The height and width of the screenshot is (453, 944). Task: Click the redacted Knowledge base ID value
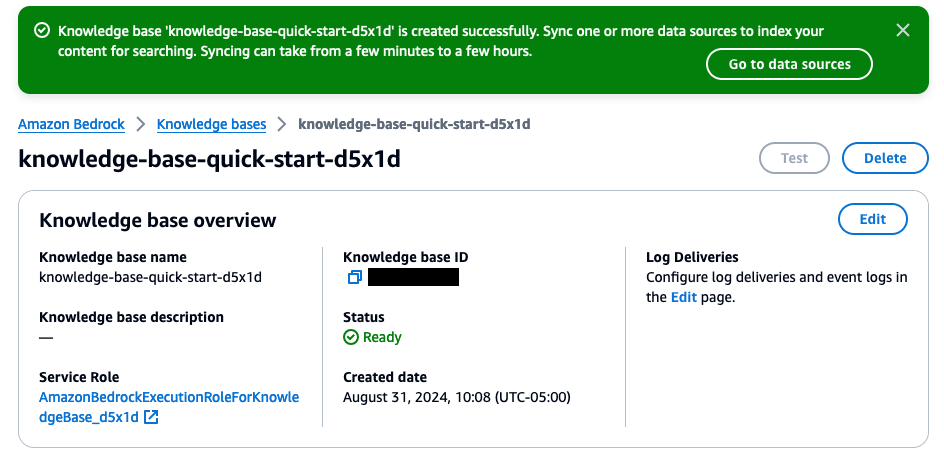click(413, 277)
